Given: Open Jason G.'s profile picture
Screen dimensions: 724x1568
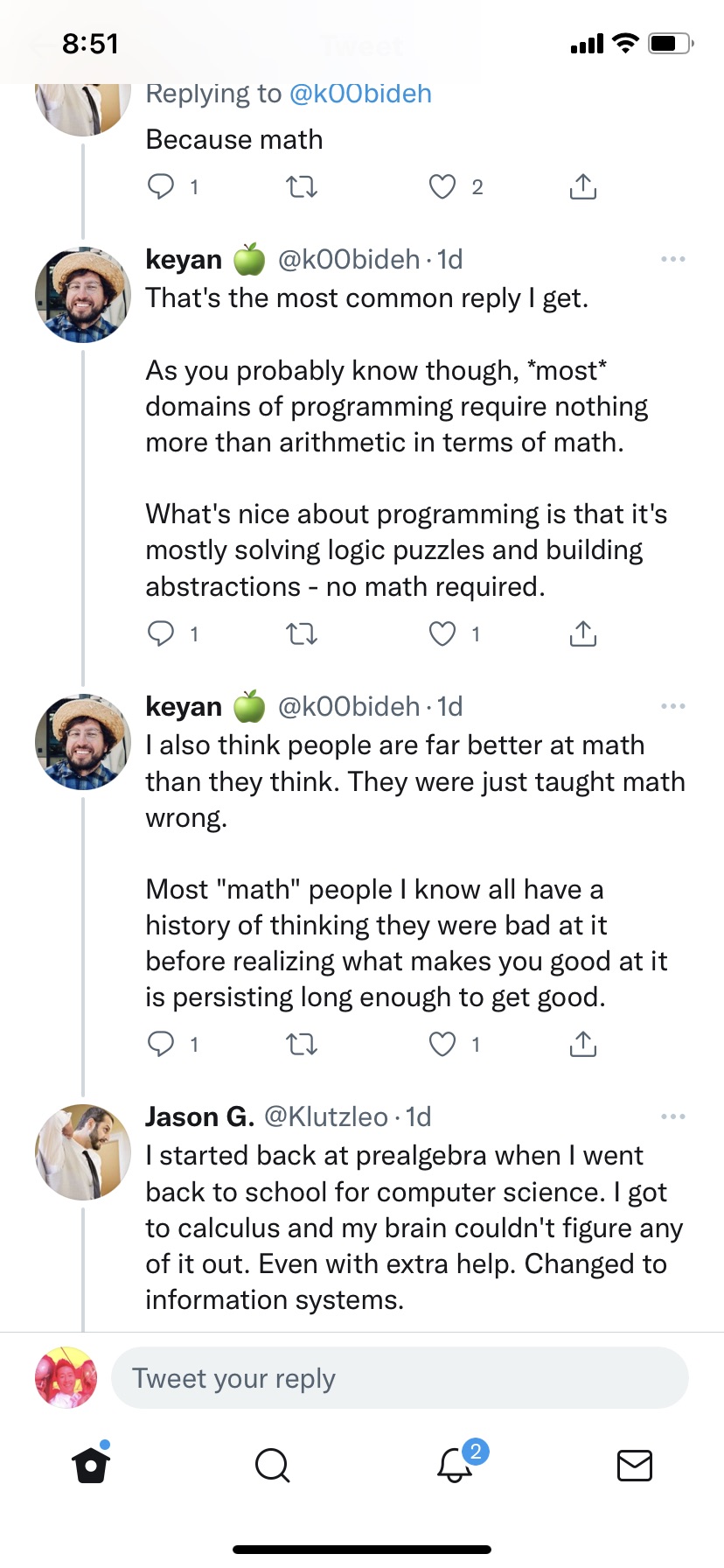Looking at the screenshot, I should [x=83, y=1151].
